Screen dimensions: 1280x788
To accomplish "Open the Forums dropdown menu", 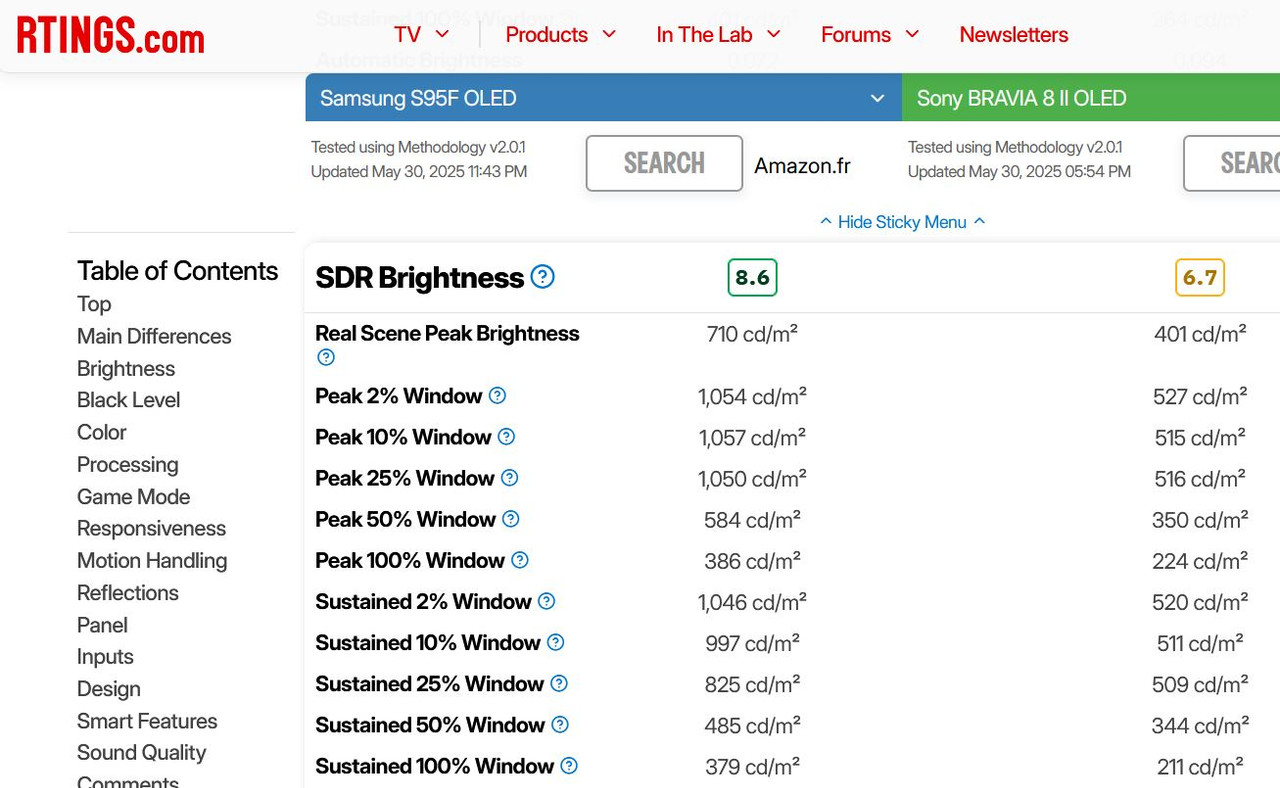I will [x=870, y=34].
